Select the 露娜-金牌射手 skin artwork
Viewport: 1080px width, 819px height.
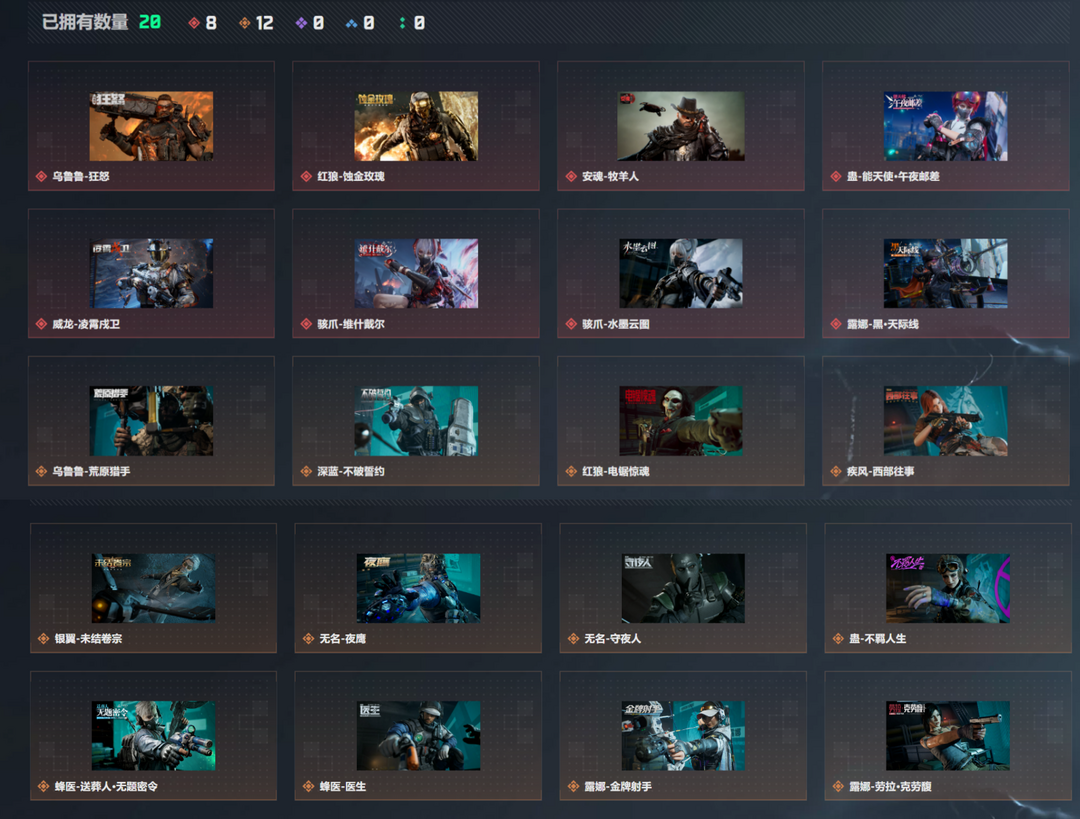point(683,736)
